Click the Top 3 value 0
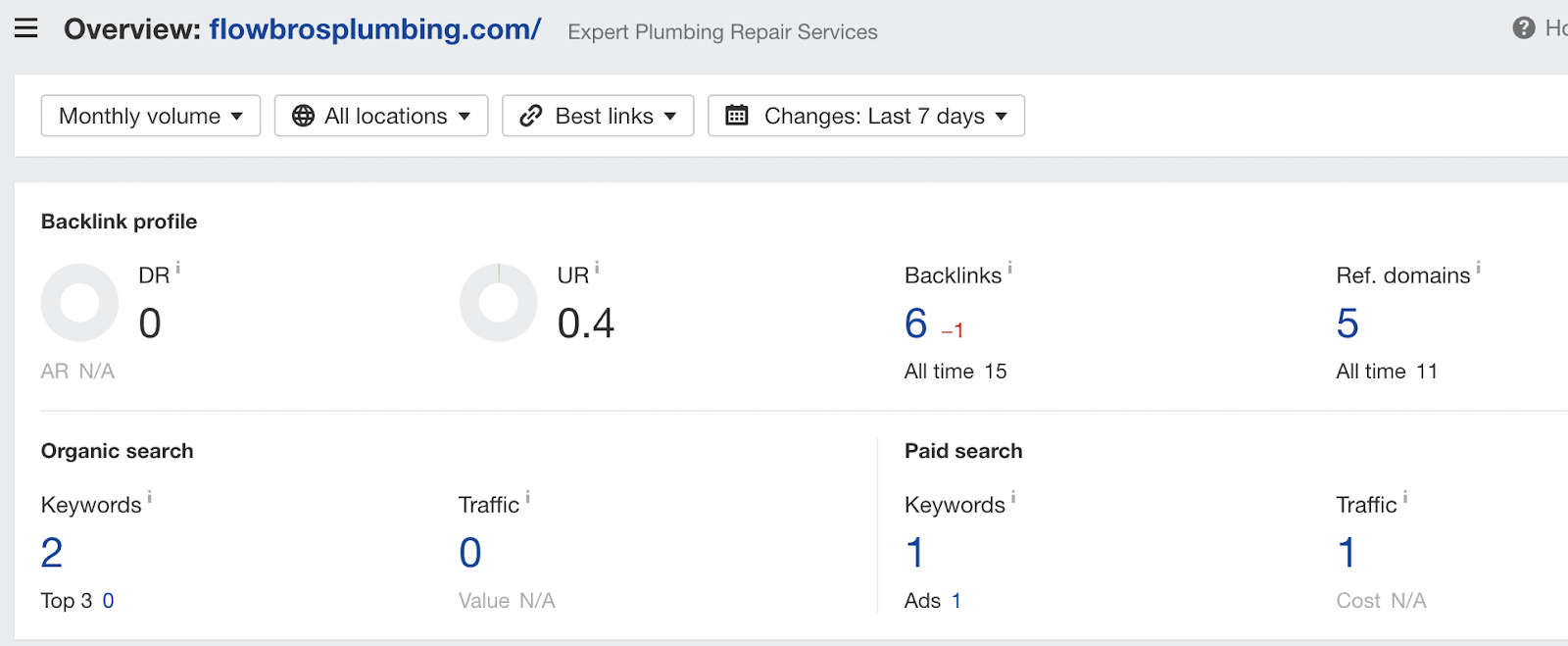This screenshot has height=646, width=1568. tap(108, 601)
